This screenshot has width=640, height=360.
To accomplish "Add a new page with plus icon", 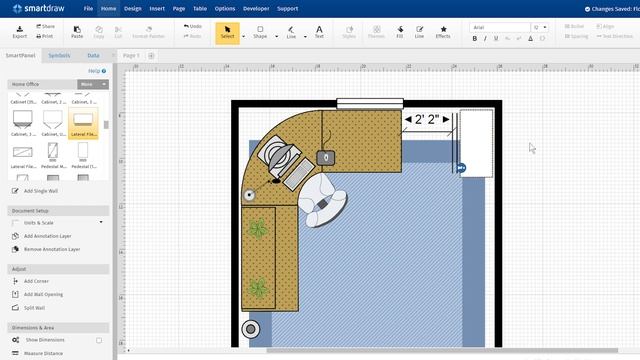I will pyautogui.click(x=151, y=56).
